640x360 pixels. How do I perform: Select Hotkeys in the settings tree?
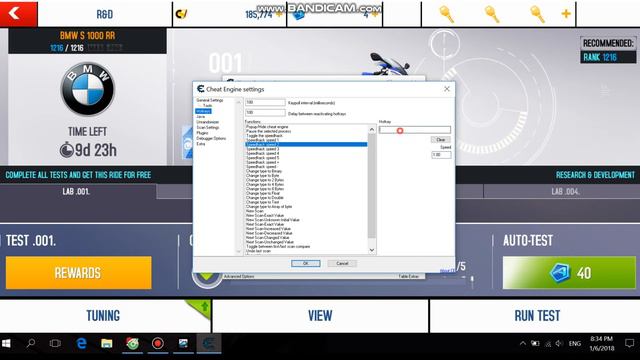coord(203,111)
